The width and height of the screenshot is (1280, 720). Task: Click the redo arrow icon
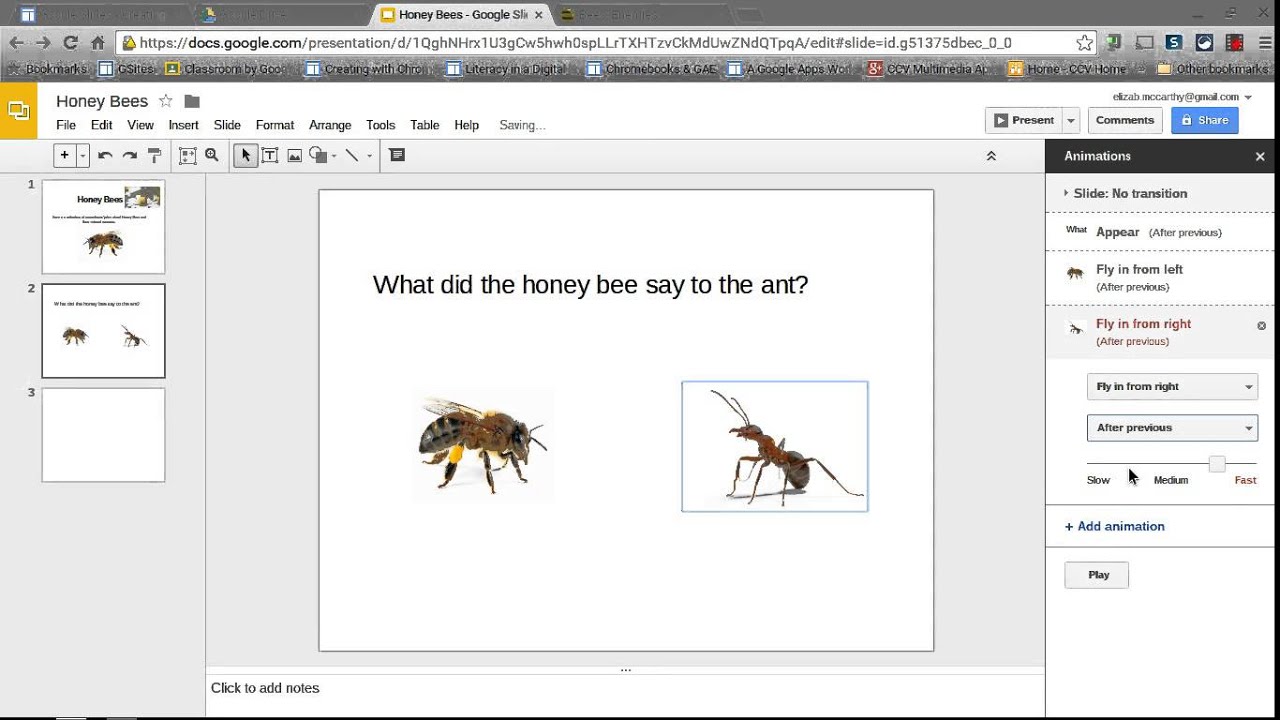(130, 155)
